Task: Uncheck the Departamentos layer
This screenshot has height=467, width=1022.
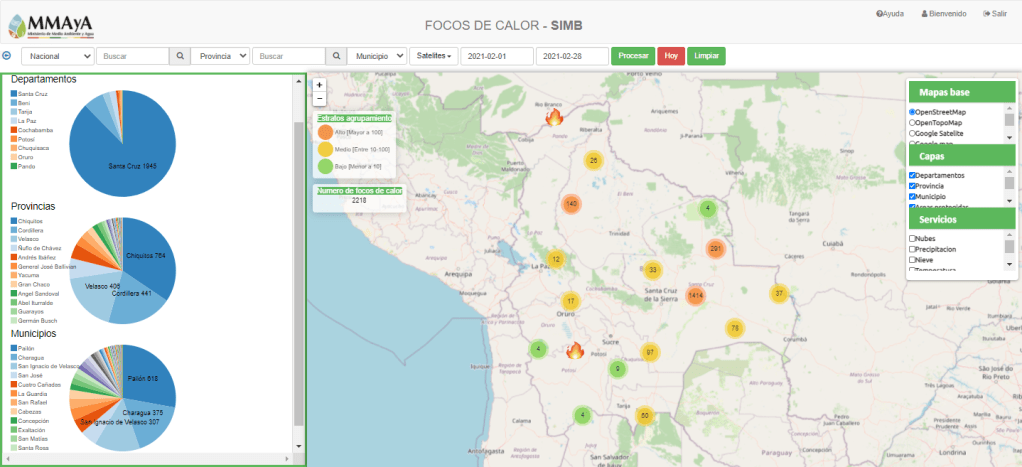Action: (912, 175)
